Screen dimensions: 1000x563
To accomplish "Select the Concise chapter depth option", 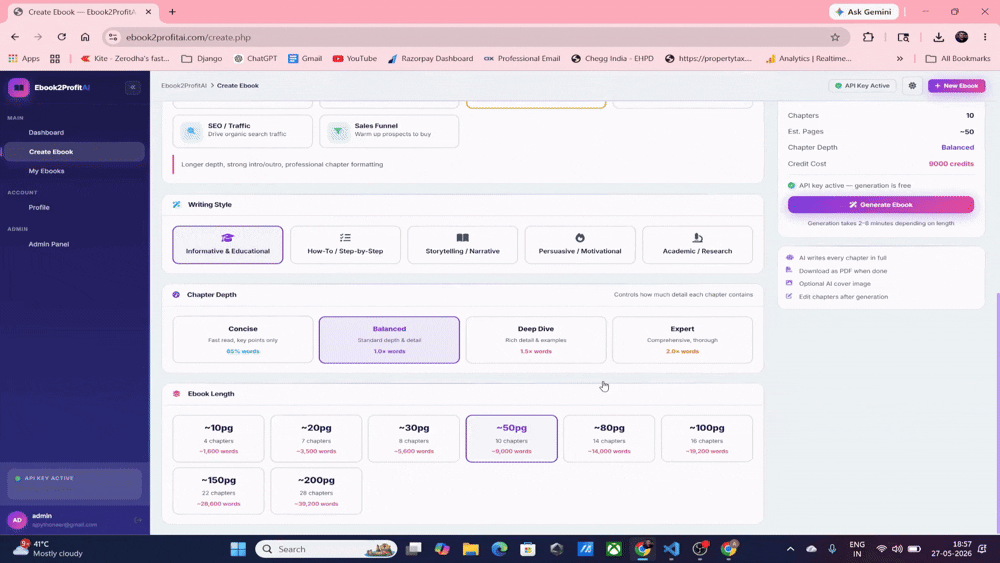I will coord(243,340).
